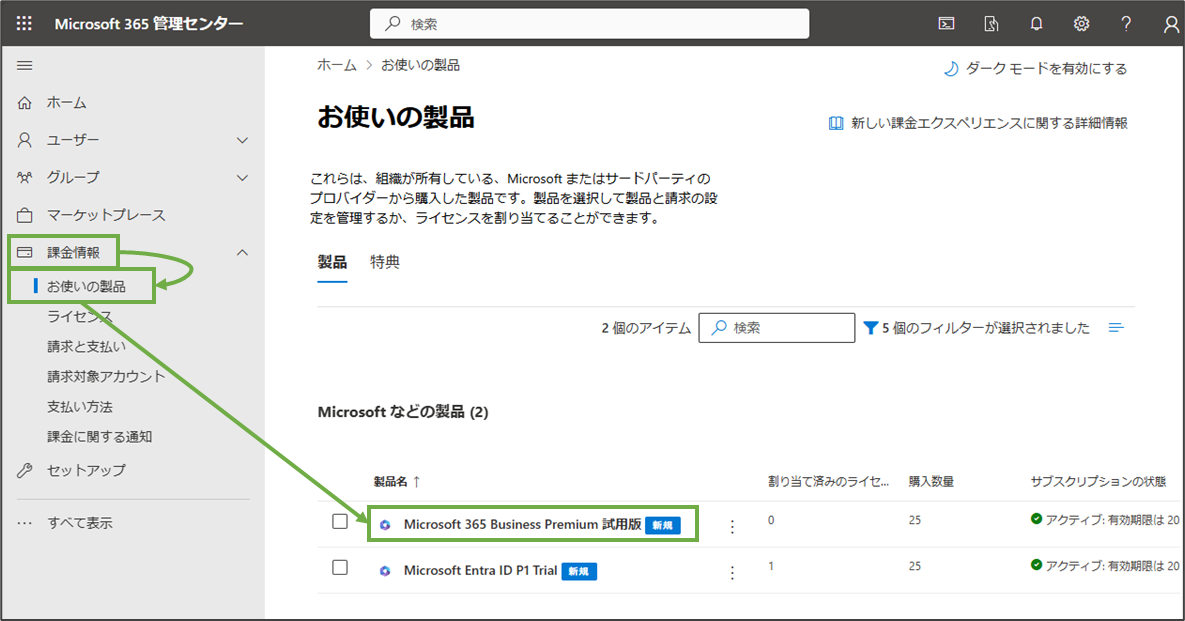Screen dimensions: 1185x621
Task: Click the ellipsis icon beside すべて表示
Action: [25, 523]
